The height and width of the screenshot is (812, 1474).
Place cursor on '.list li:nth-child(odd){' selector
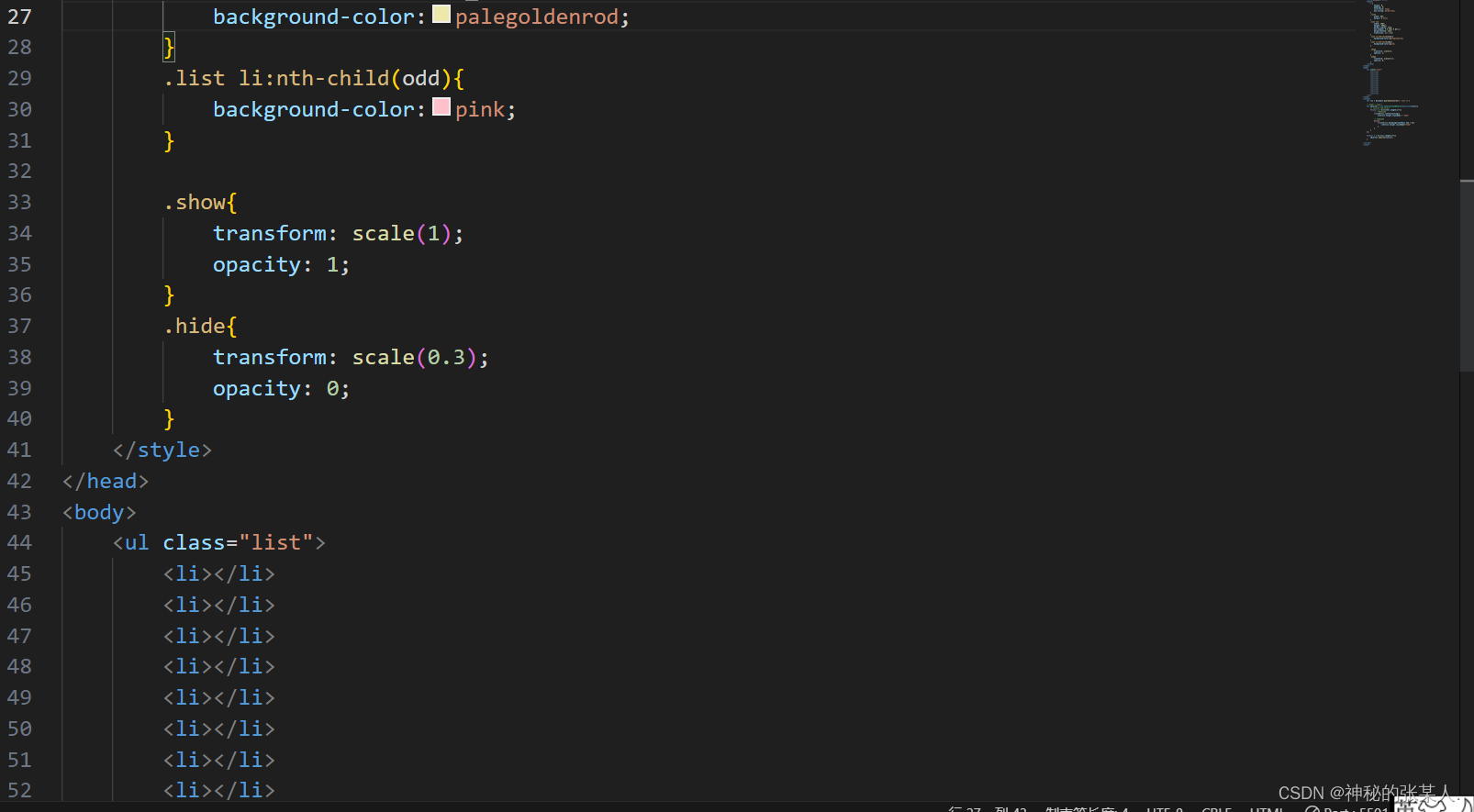point(314,78)
